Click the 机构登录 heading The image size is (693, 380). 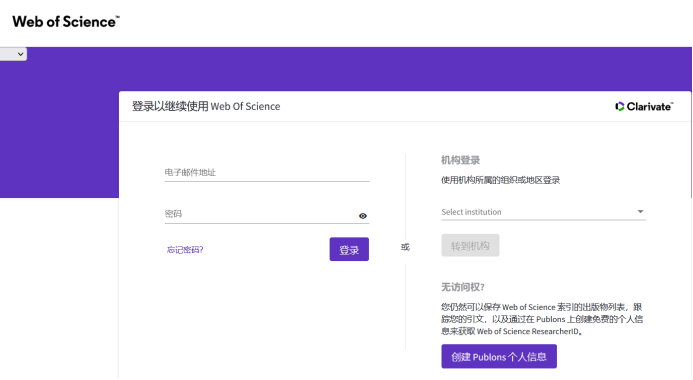point(461,160)
